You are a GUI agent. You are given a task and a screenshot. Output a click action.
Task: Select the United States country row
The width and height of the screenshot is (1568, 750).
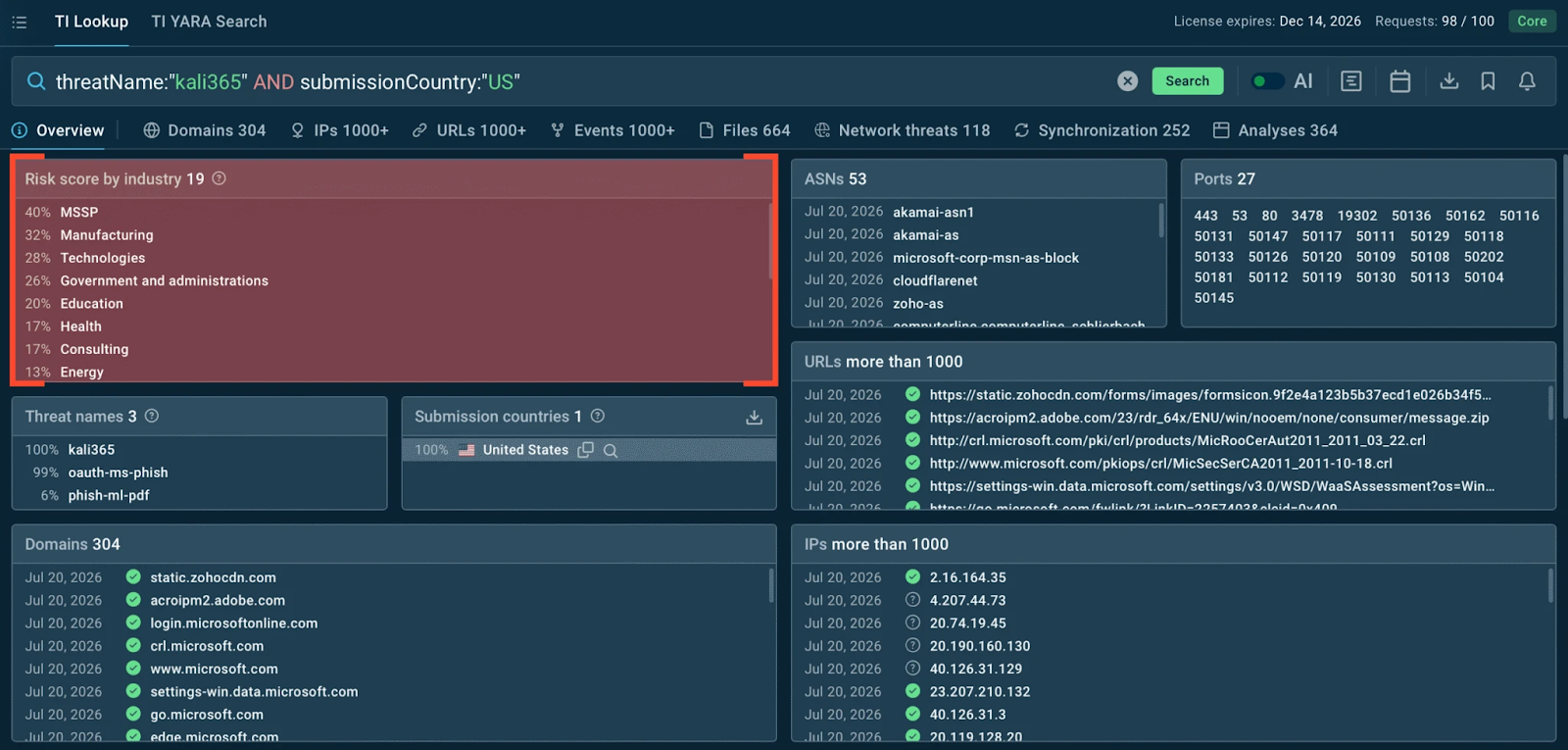click(x=589, y=450)
